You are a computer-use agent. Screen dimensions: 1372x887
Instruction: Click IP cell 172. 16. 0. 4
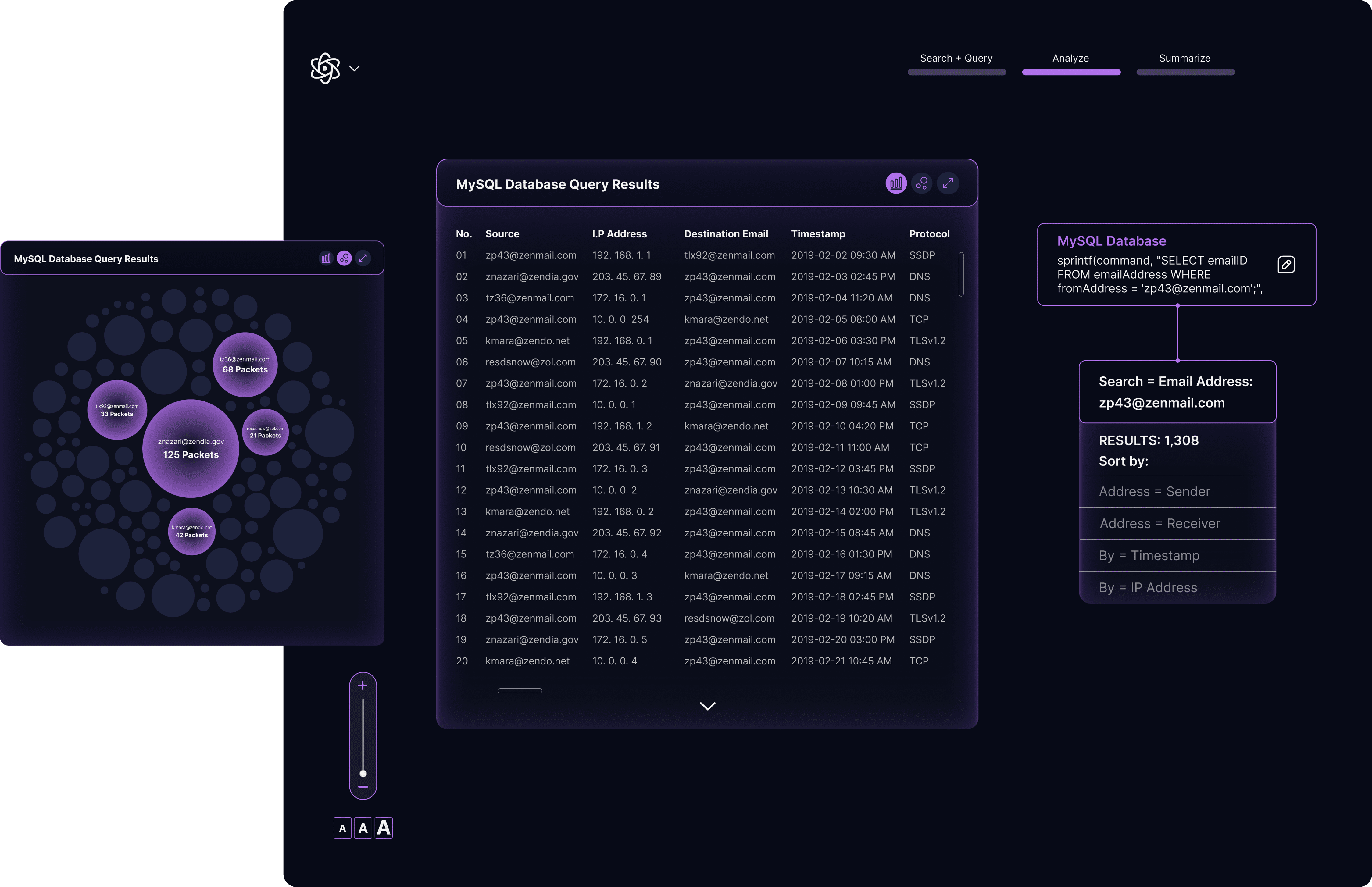620,554
